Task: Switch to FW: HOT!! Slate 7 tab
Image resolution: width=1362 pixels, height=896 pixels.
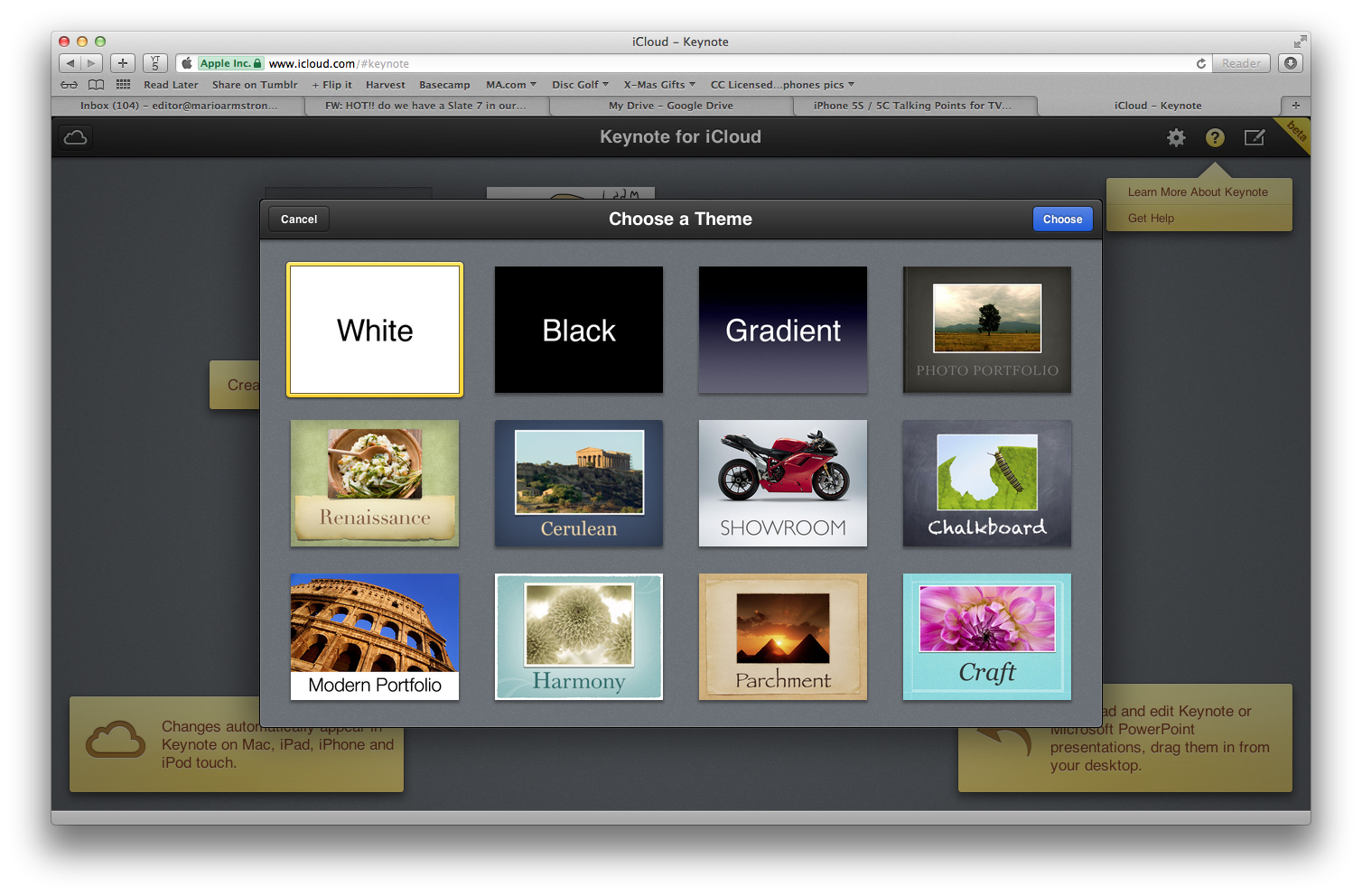Action: click(x=425, y=106)
